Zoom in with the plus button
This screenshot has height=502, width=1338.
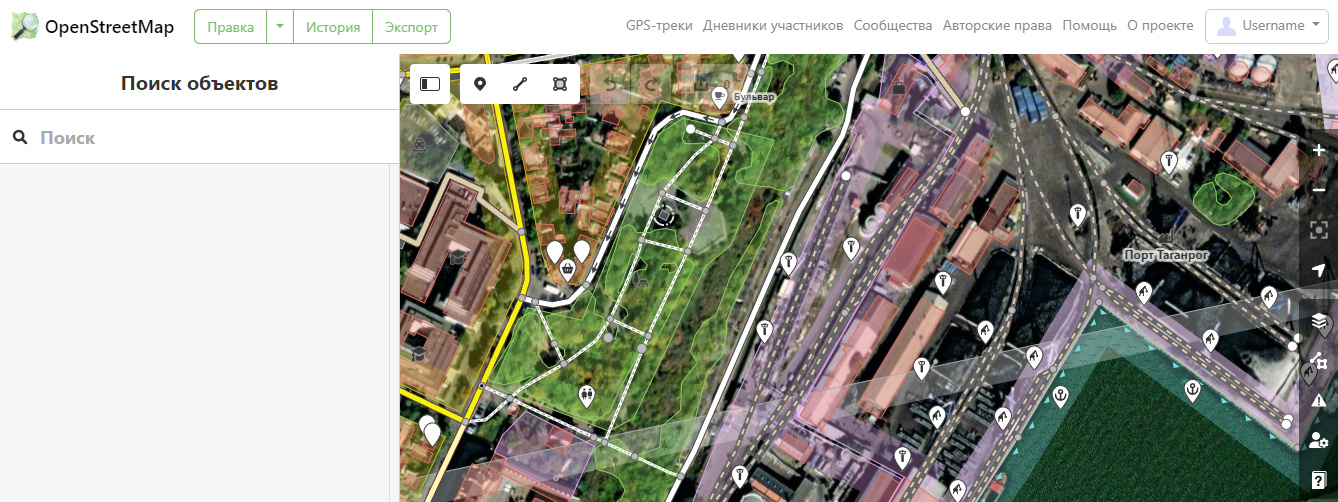coord(1318,150)
